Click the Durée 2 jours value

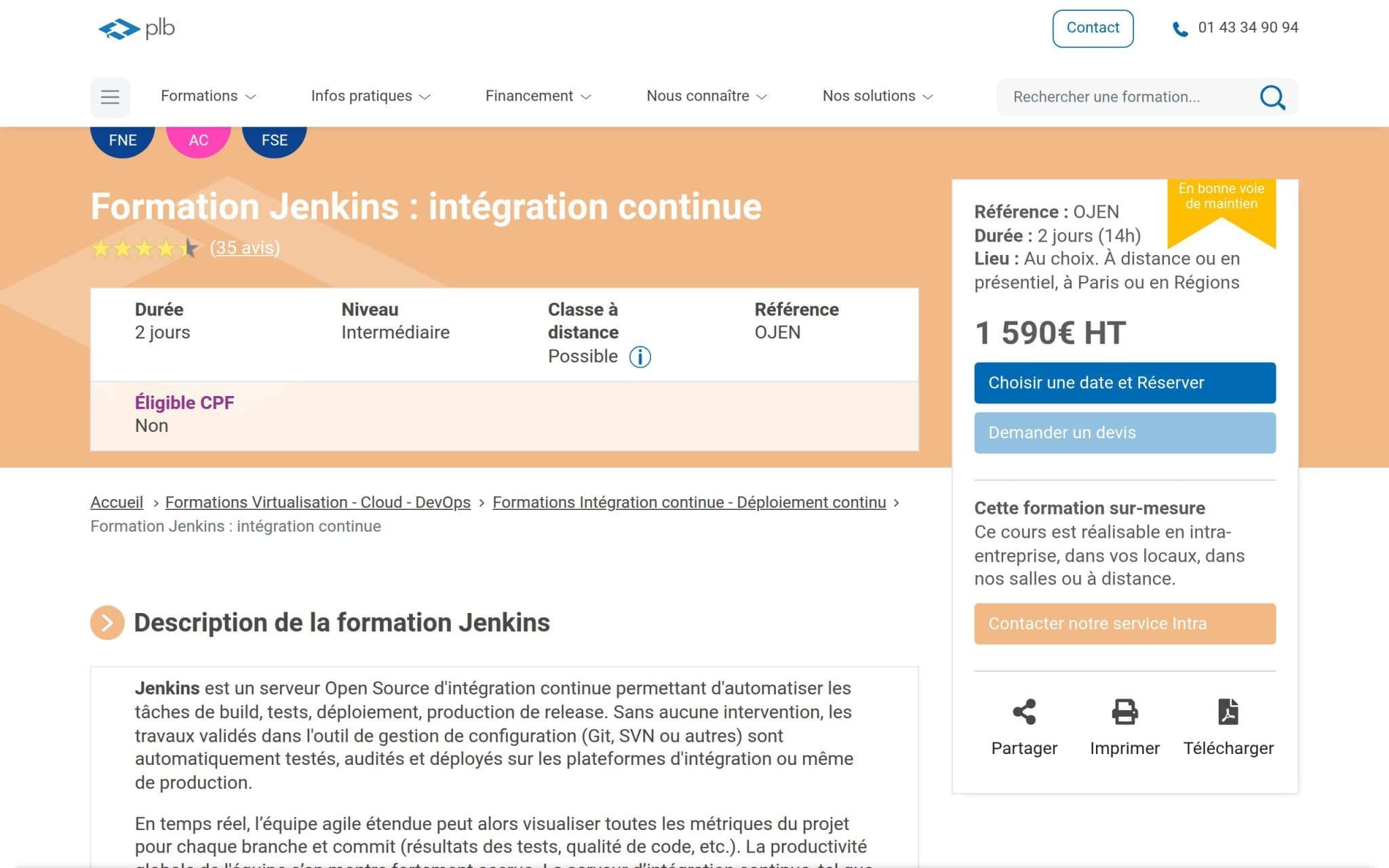point(162,332)
